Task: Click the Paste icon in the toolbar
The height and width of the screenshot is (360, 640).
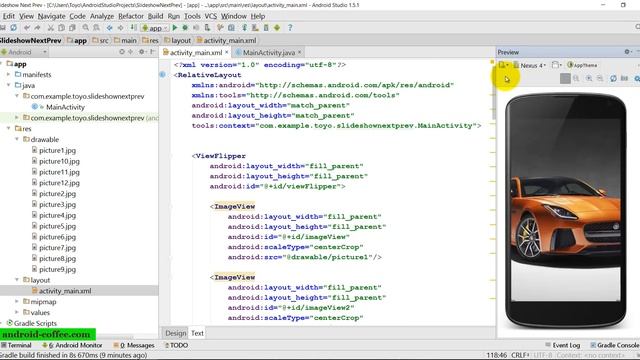Action: point(72,28)
